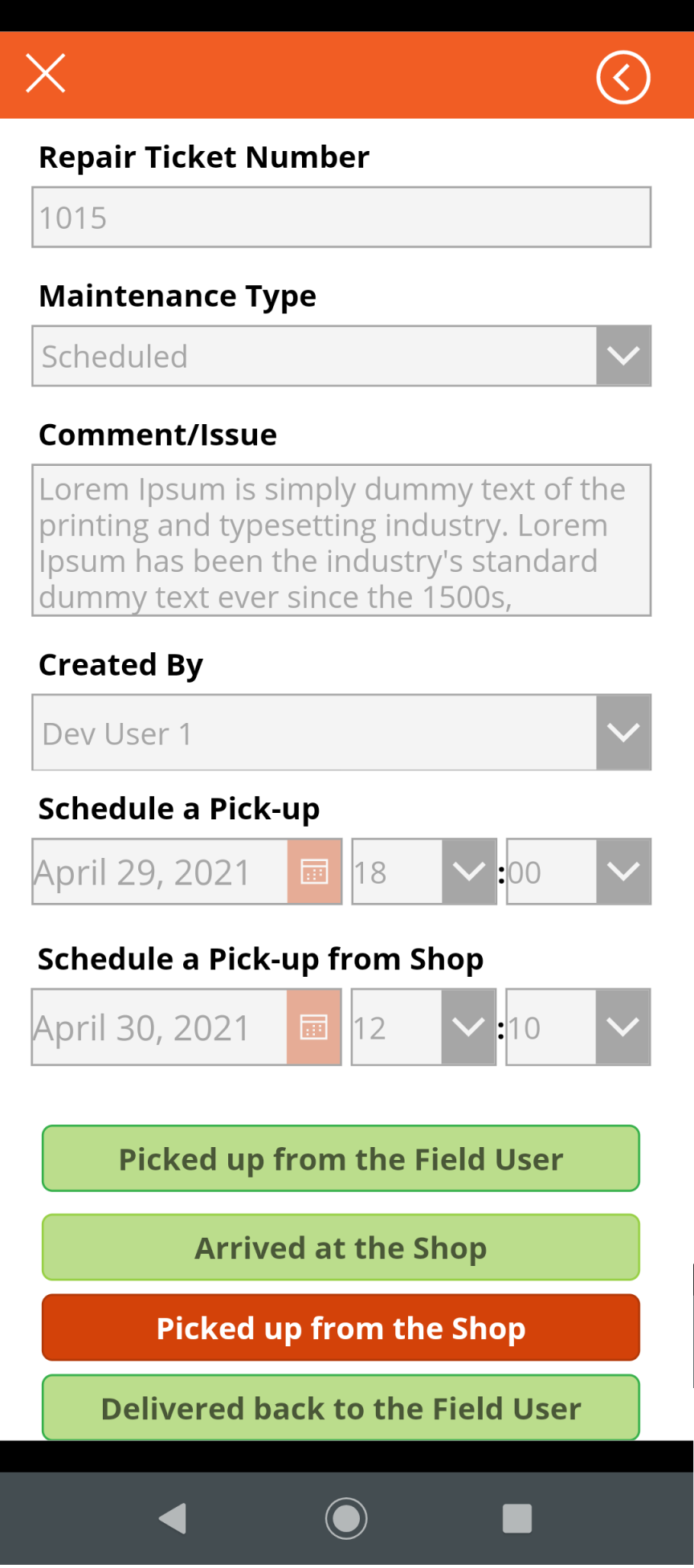Tap Delivered back to the Field User
The image size is (694, 1568).
point(341,1407)
